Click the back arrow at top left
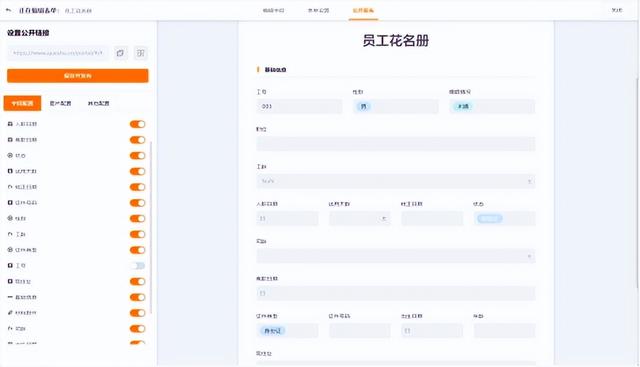The height and width of the screenshot is (367, 640). (x=9, y=11)
